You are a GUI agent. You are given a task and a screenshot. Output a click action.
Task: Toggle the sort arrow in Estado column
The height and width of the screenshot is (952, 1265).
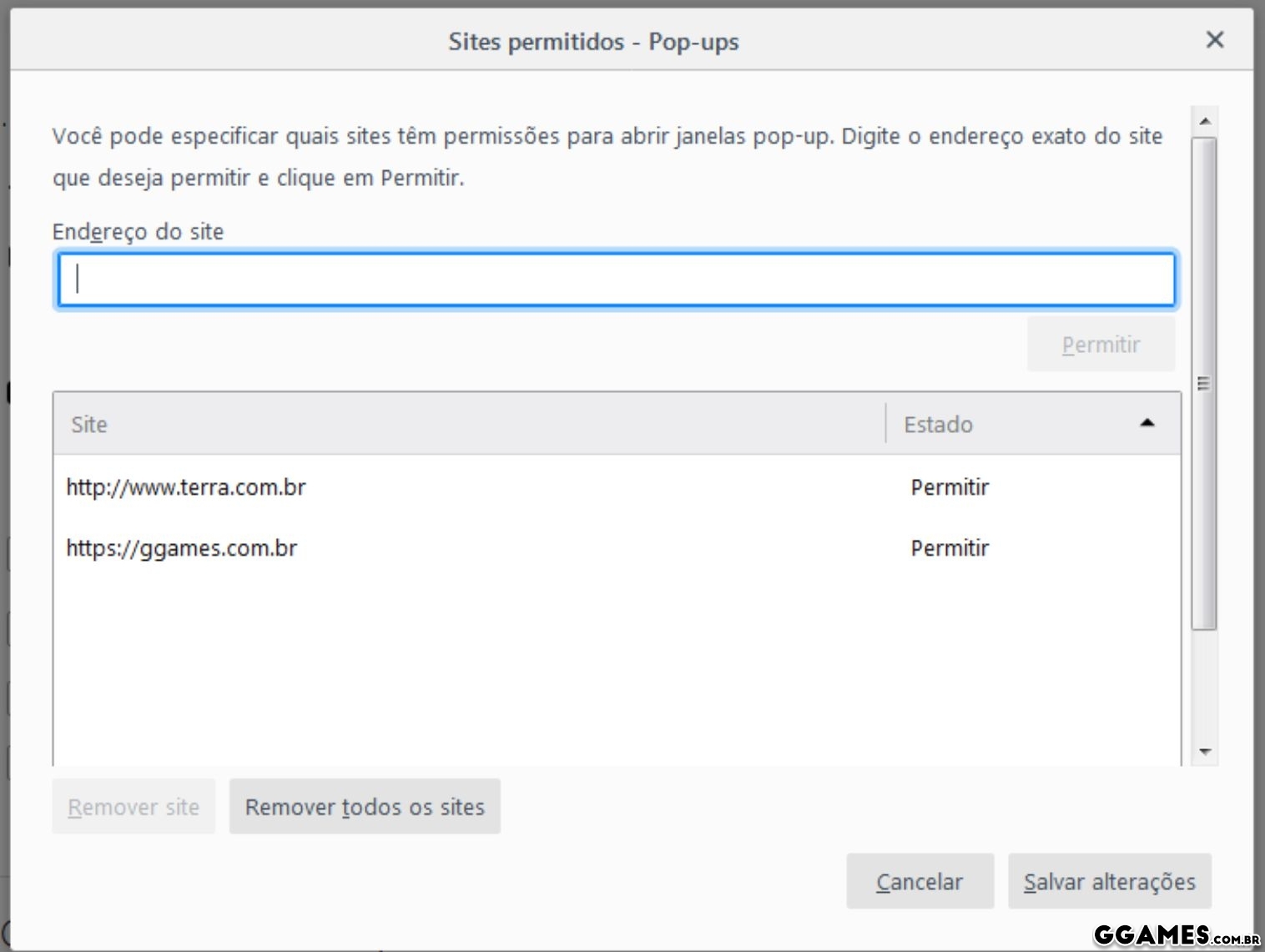click(x=1147, y=423)
